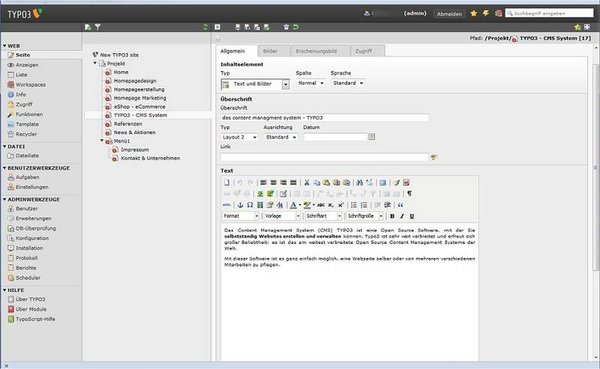Click the cut scissors icon in text editor
The height and width of the screenshot is (369, 600).
(x=307, y=183)
